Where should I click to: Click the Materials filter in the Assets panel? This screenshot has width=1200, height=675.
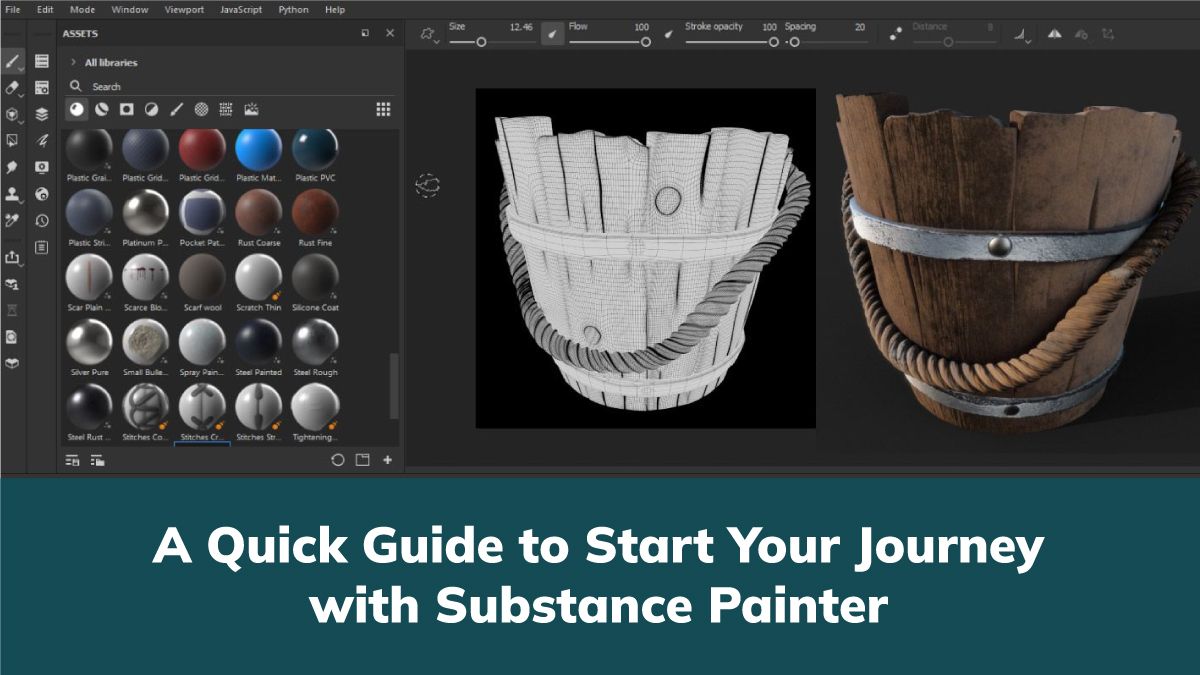[x=76, y=110]
